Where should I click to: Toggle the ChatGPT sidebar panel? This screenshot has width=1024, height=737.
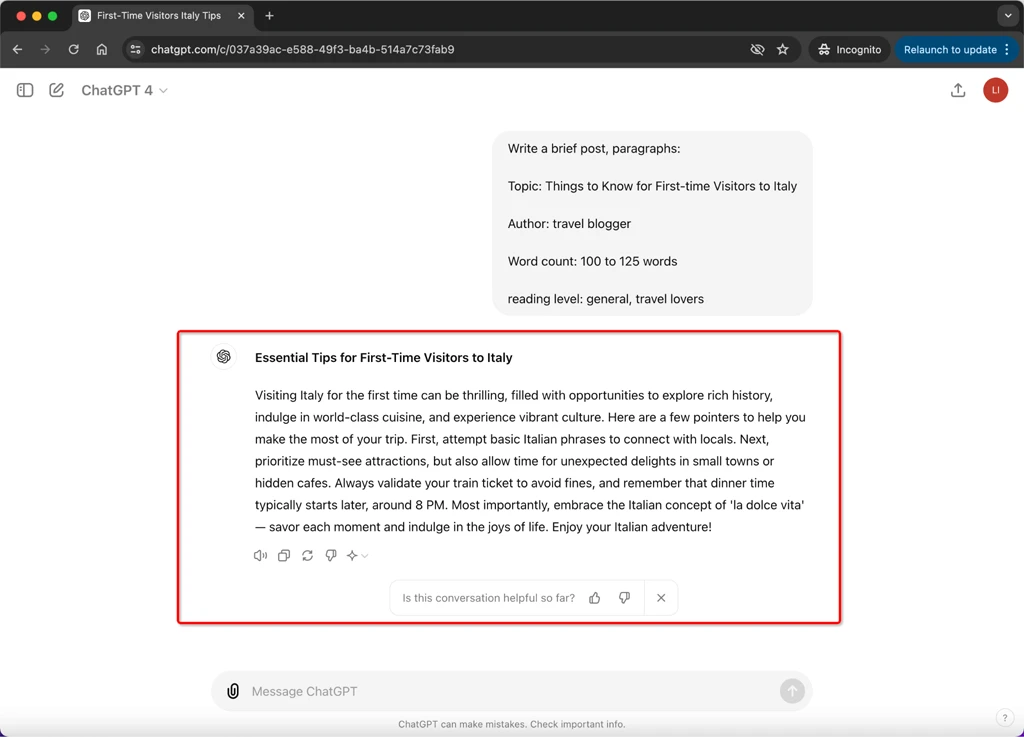coord(25,90)
